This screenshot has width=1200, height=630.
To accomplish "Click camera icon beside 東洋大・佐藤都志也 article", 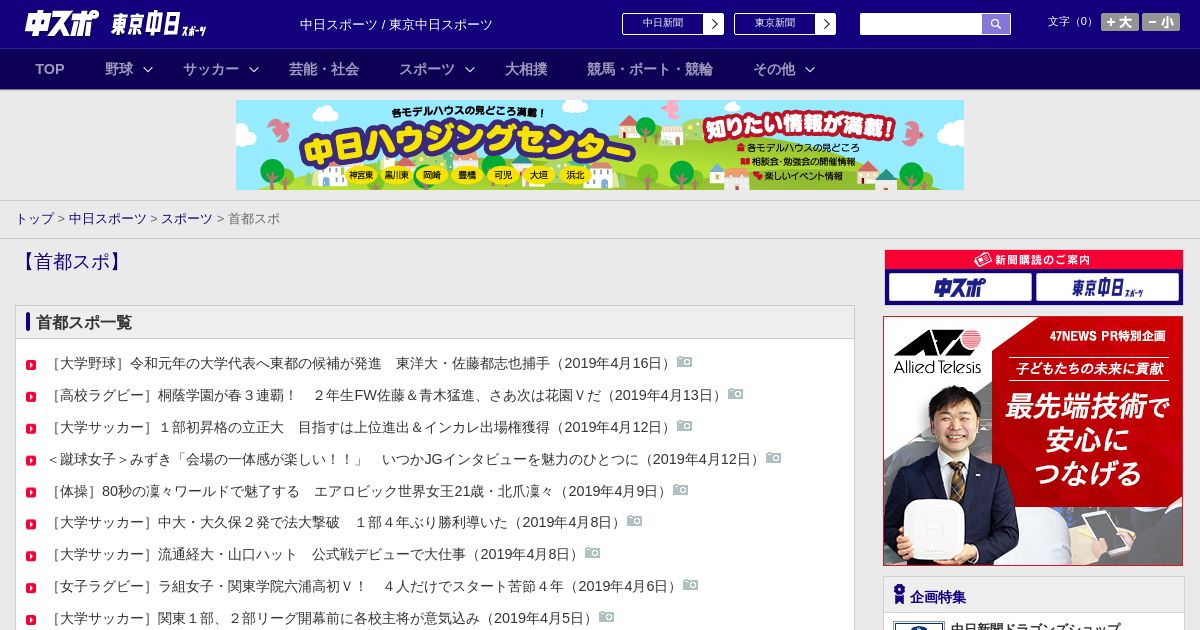I will click(x=685, y=362).
